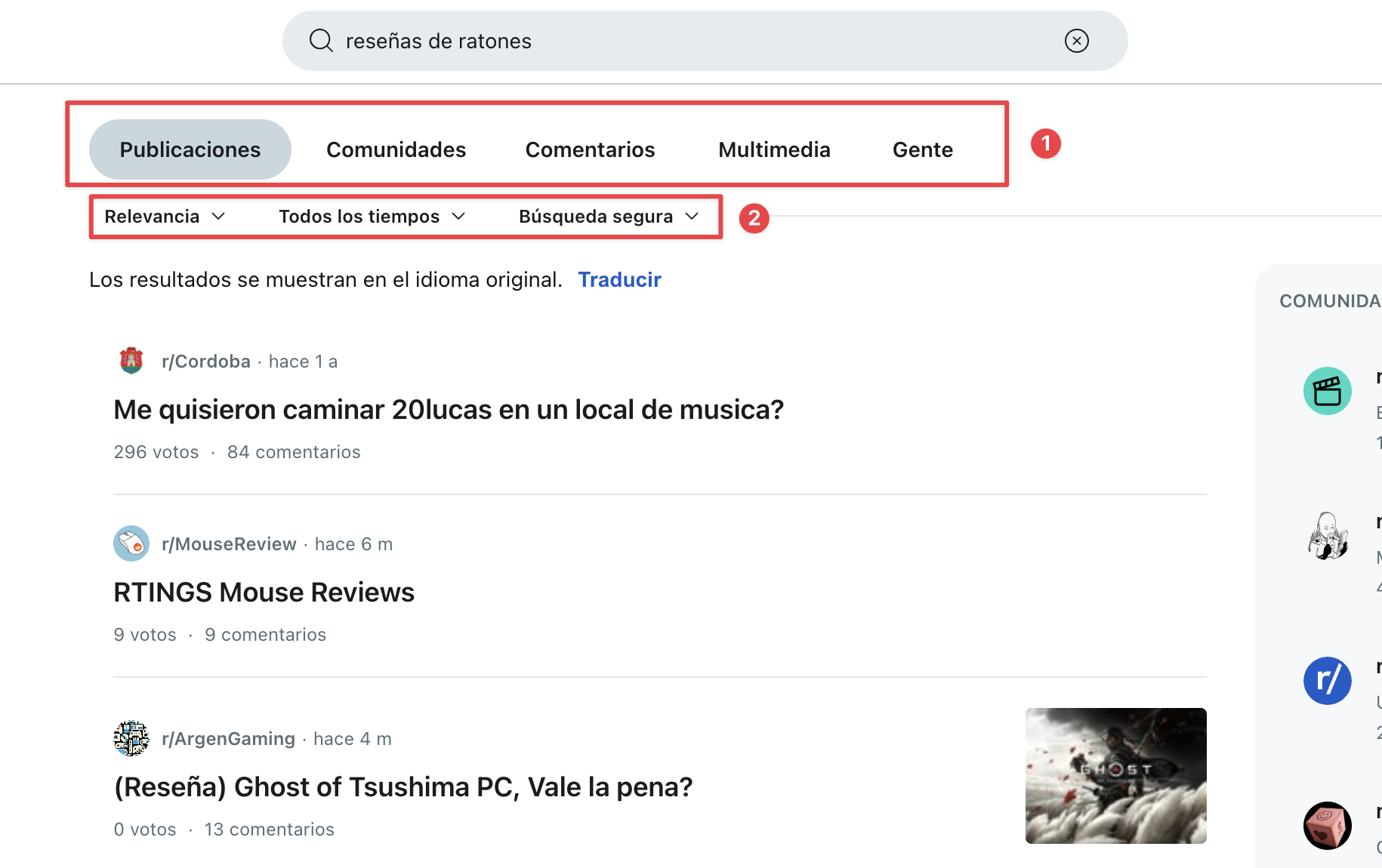Open the Ghost of Tsushima post thumbnail
The height and width of the screenshot is (868, 1382).
coord(1115,776)
